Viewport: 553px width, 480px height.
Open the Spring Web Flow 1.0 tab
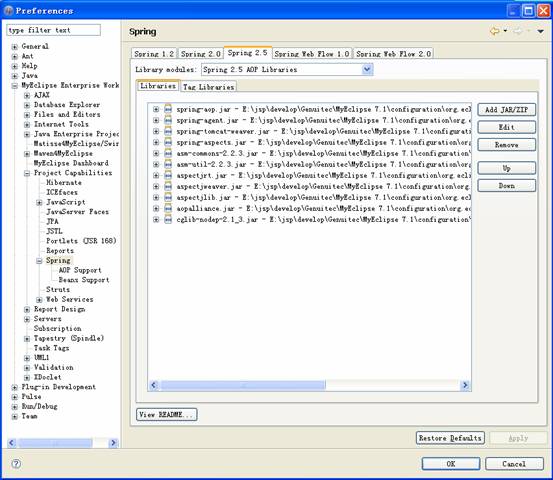[312, 54]
